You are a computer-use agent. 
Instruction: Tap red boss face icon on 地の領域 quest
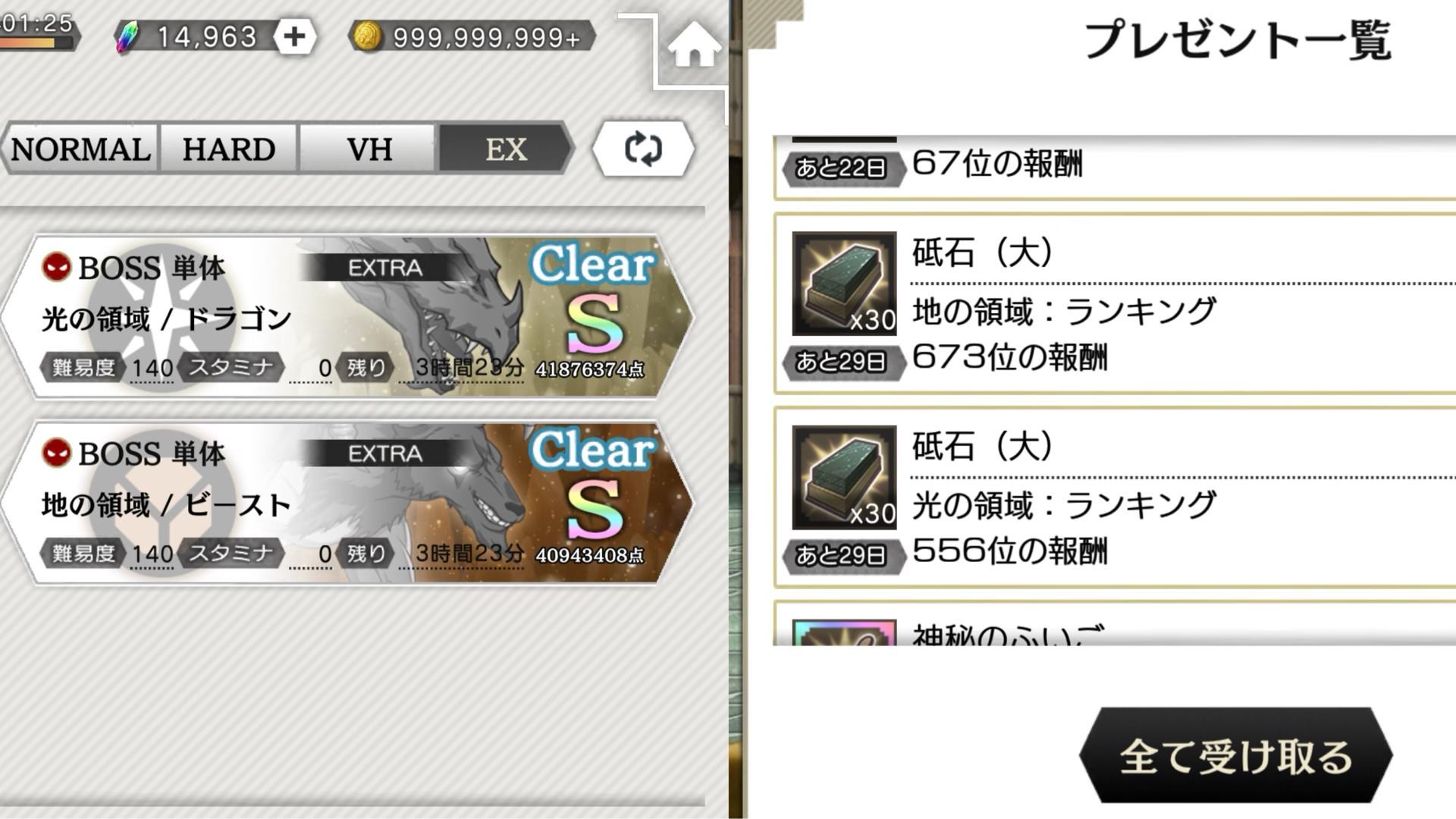[x=56, y=453]
